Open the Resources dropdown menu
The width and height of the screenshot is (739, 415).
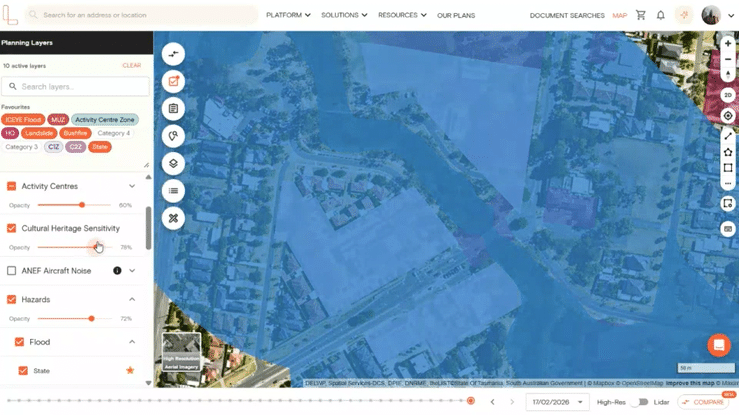pos(402,15)
